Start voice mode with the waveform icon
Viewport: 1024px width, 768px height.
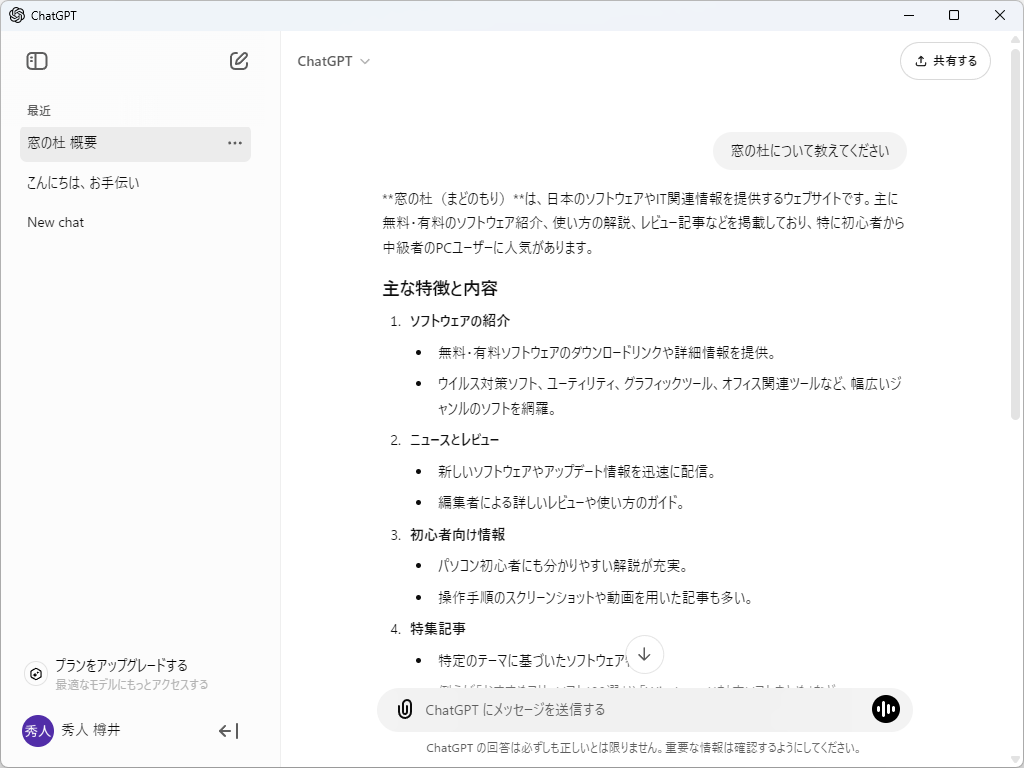[x=885, y=708]
